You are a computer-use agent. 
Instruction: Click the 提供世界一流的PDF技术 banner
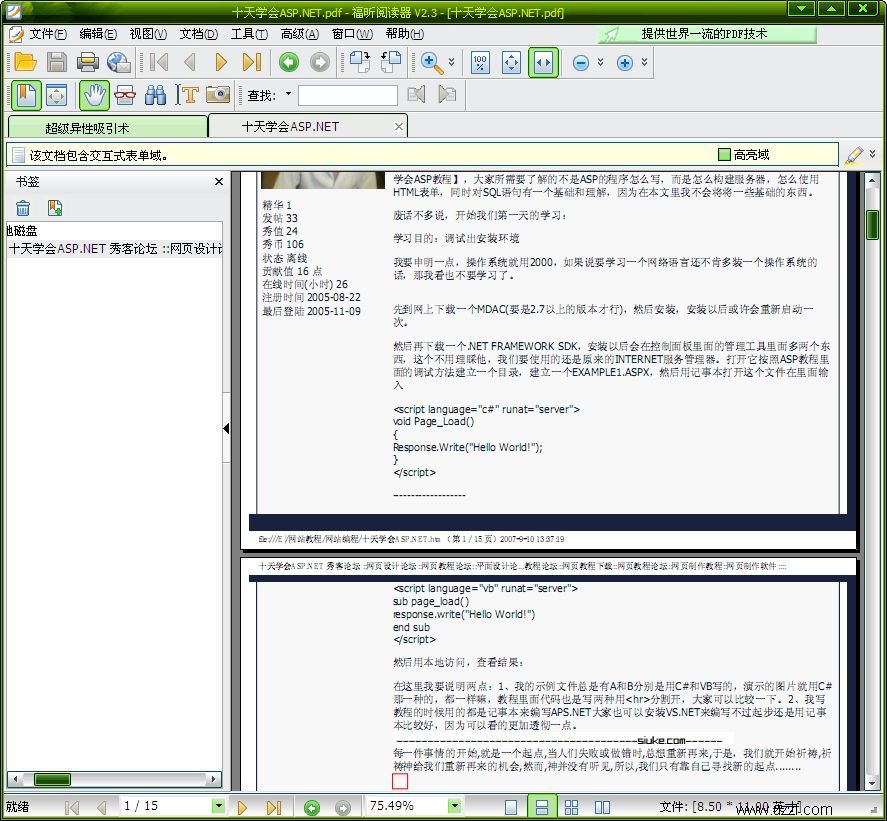click(707, 34)
